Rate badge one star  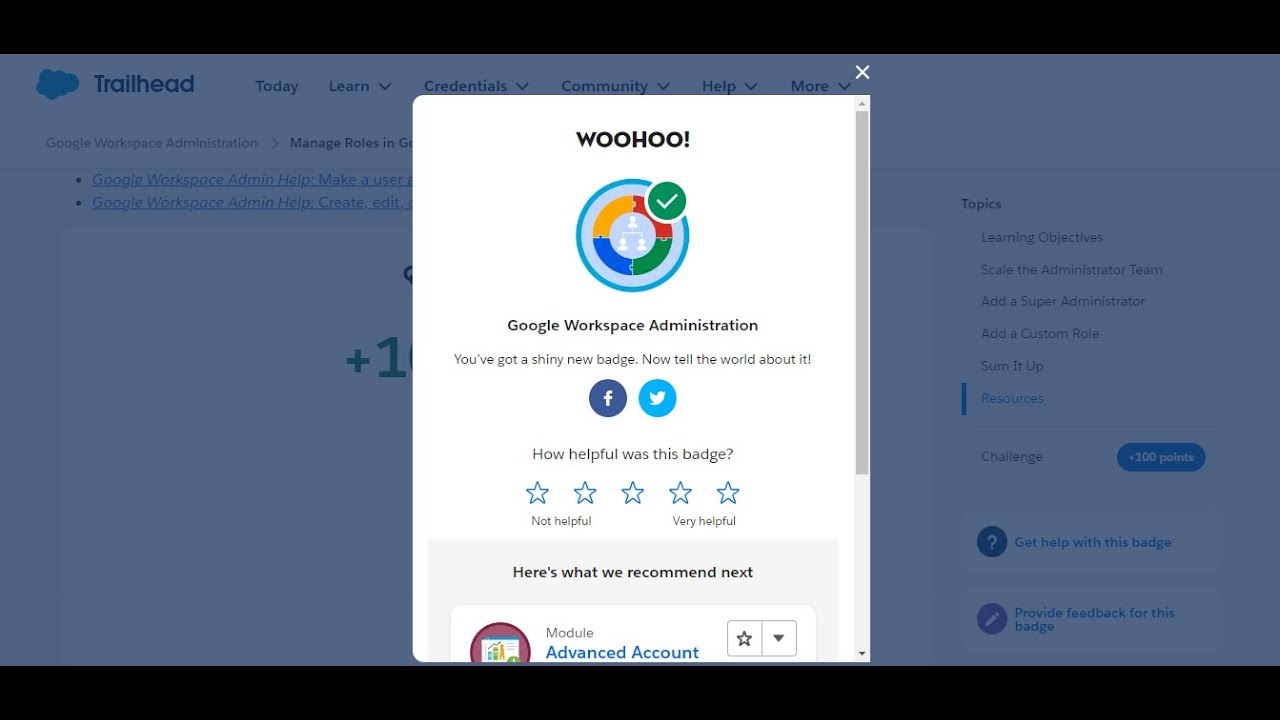click(x=537, y=493)
